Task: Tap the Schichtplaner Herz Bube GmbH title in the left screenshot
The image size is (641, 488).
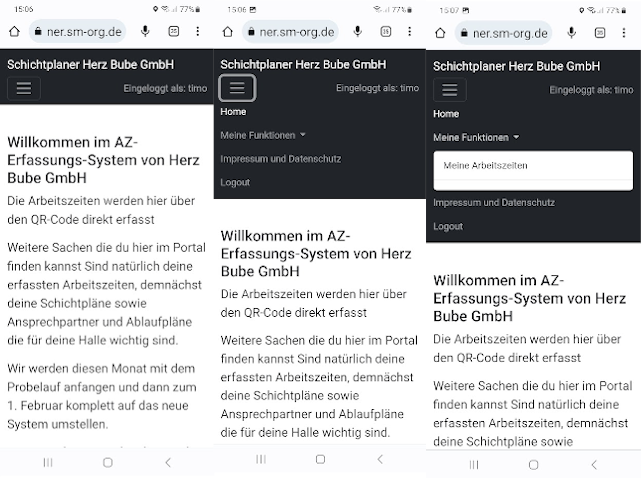Action: tap(91, 64)
